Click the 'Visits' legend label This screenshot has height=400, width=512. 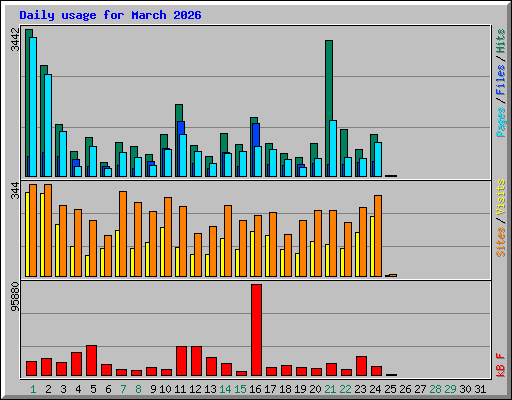click(x=501, y=198)
